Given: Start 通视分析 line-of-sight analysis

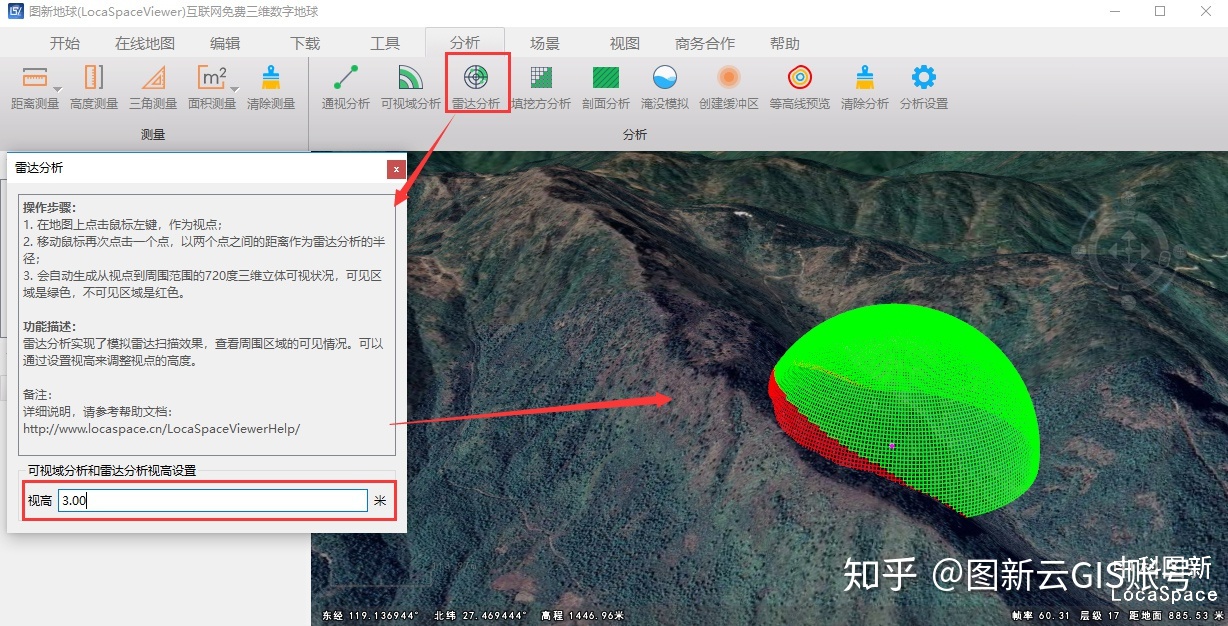Looking at the screenshot, I should point(346,79).
